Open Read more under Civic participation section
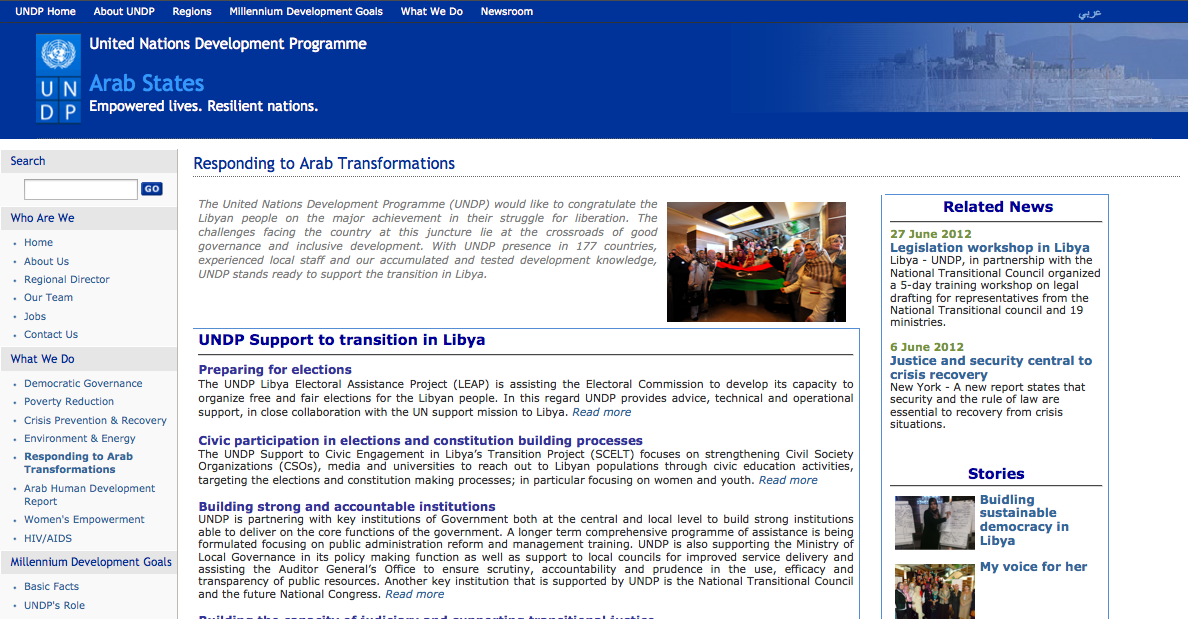The height and width of the screenshot is (619, 1188). (788, 480)
